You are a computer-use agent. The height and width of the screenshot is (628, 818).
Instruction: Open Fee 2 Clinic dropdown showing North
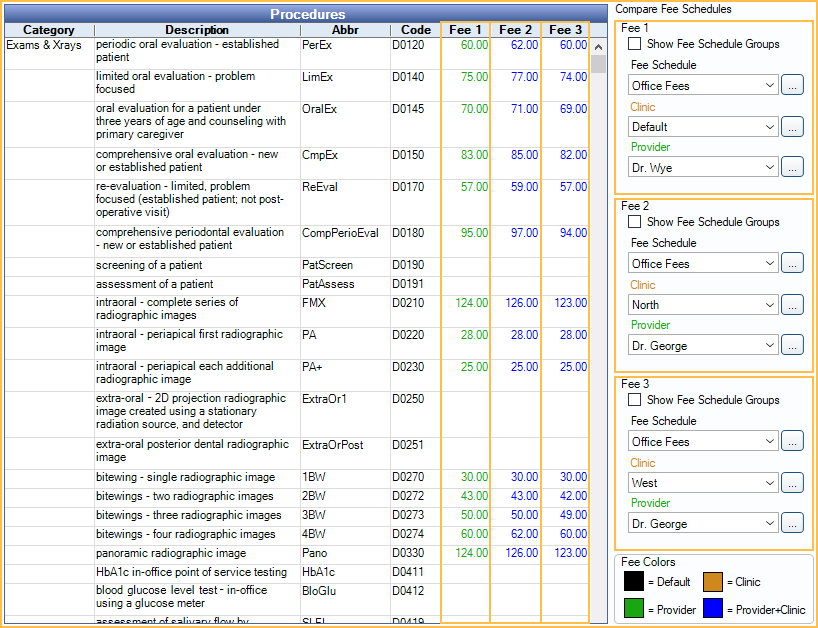coord(702,305)
